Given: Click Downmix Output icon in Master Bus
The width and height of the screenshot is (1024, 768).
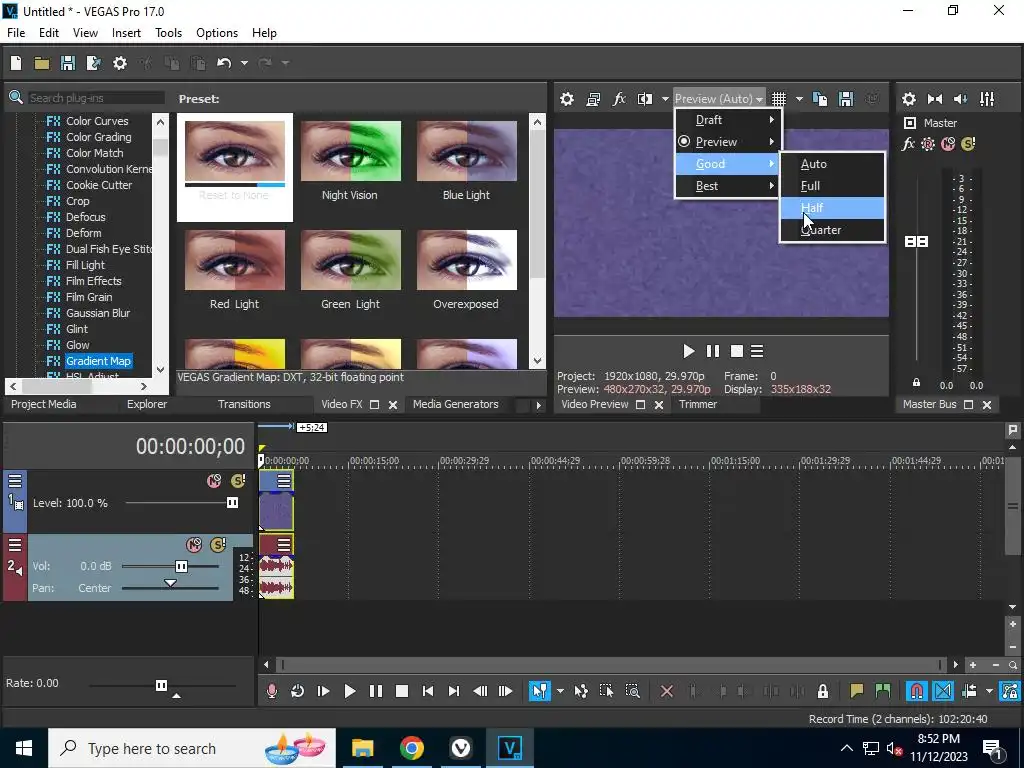Looking at the screenshot, I should click(935, 99).
